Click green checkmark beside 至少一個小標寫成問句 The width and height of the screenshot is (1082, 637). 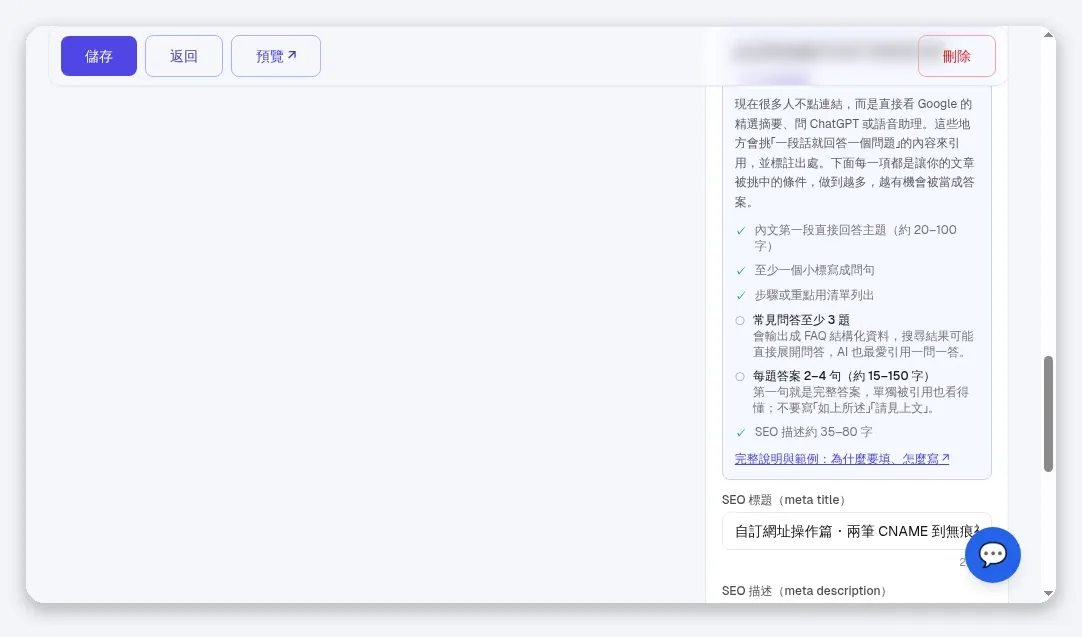click(x=740, y=271)
